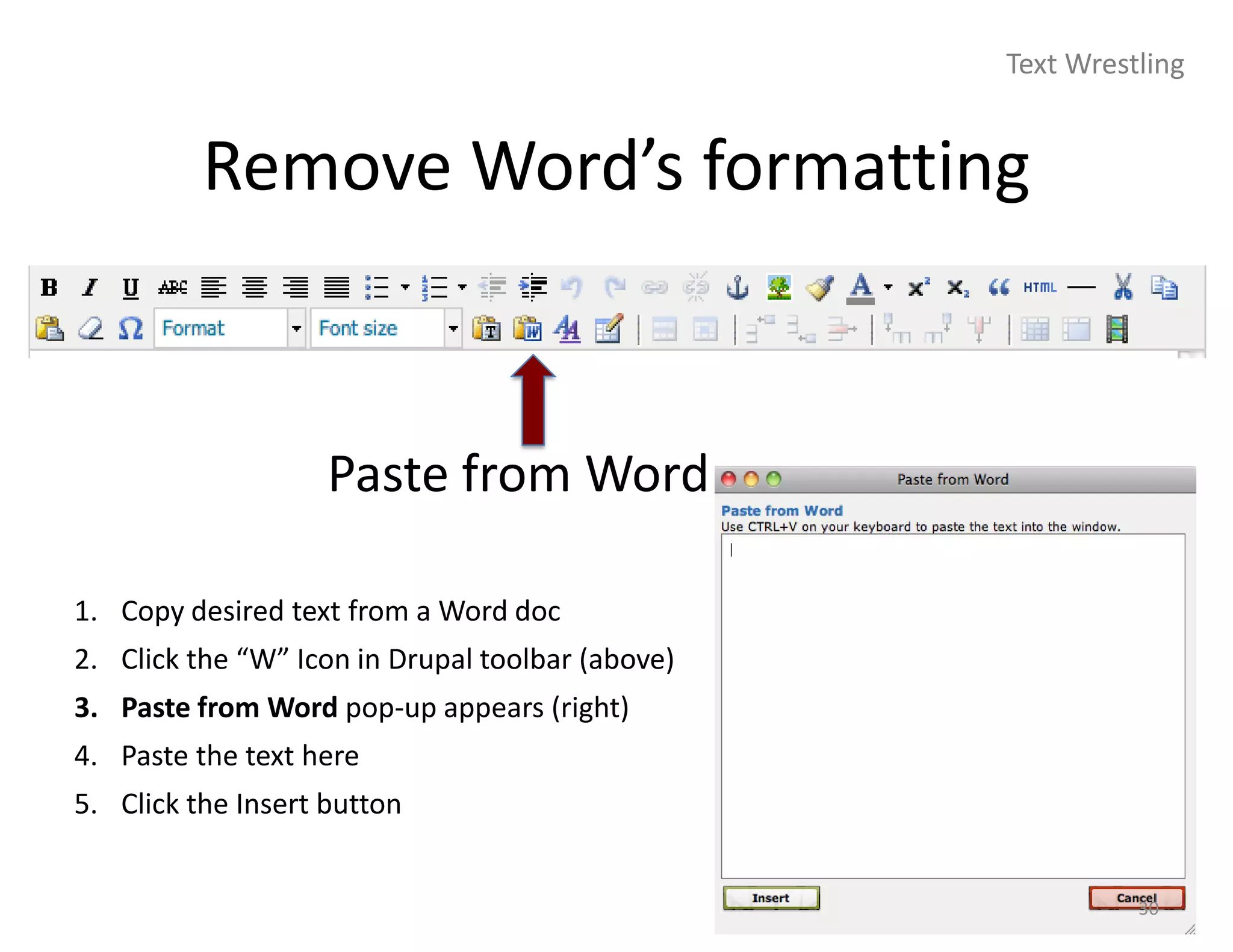The width and height of the screenshot is (1233, 952).
Task: Clean up messy code with broom
Action: tap(819, 288)
